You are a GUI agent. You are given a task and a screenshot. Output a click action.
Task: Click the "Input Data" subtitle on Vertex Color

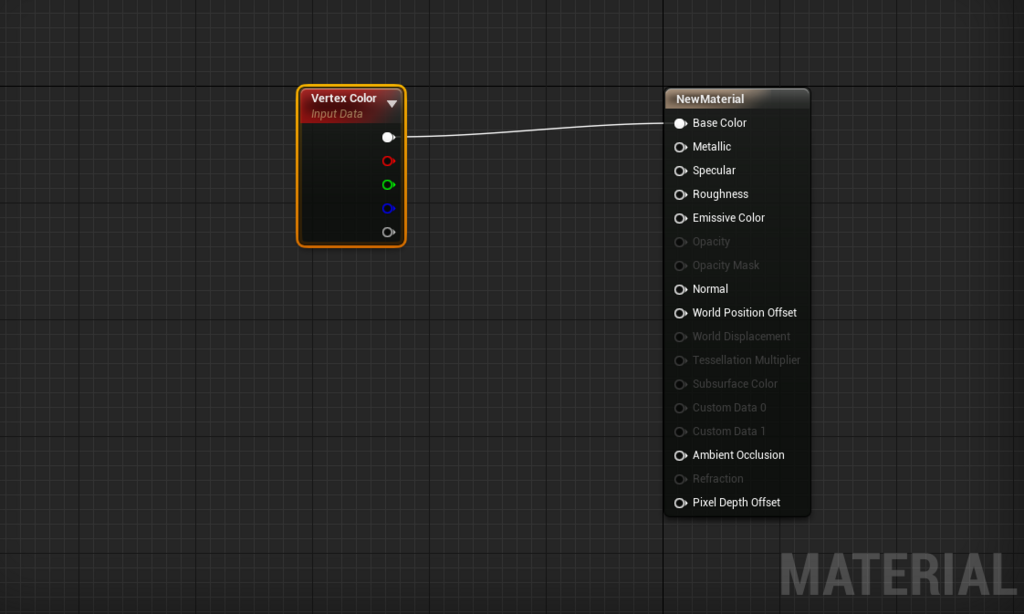336,114
